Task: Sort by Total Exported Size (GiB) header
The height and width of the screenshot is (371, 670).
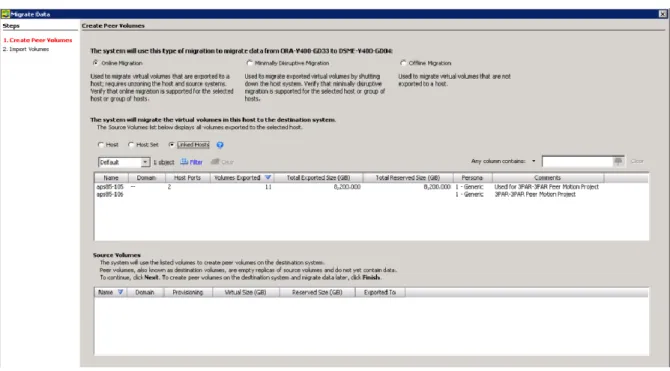Action: pyautogui.click(x=318, y=177)
